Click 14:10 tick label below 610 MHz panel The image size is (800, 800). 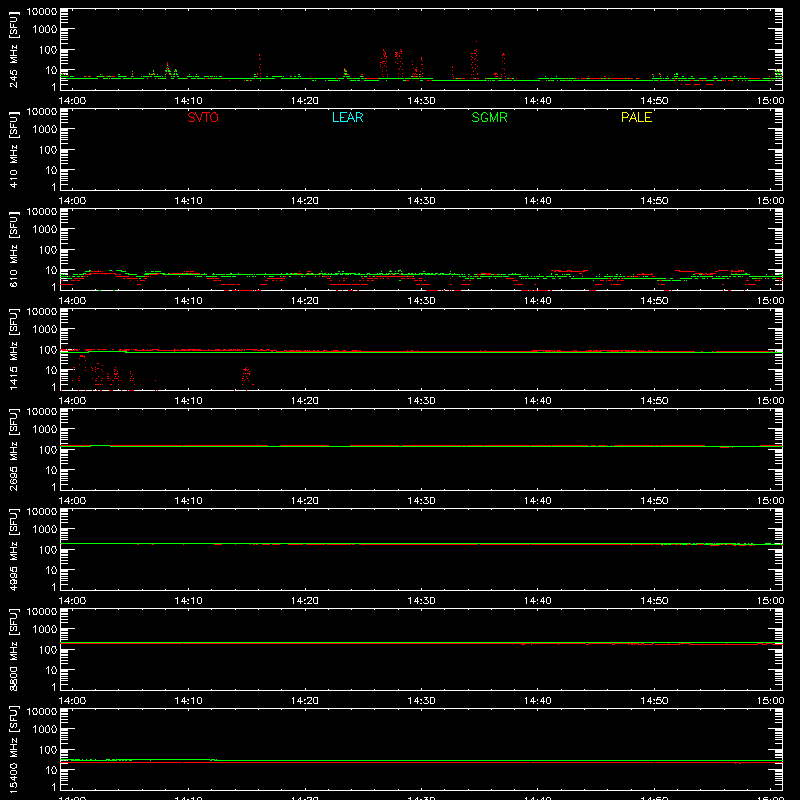(x=188, y=301)
